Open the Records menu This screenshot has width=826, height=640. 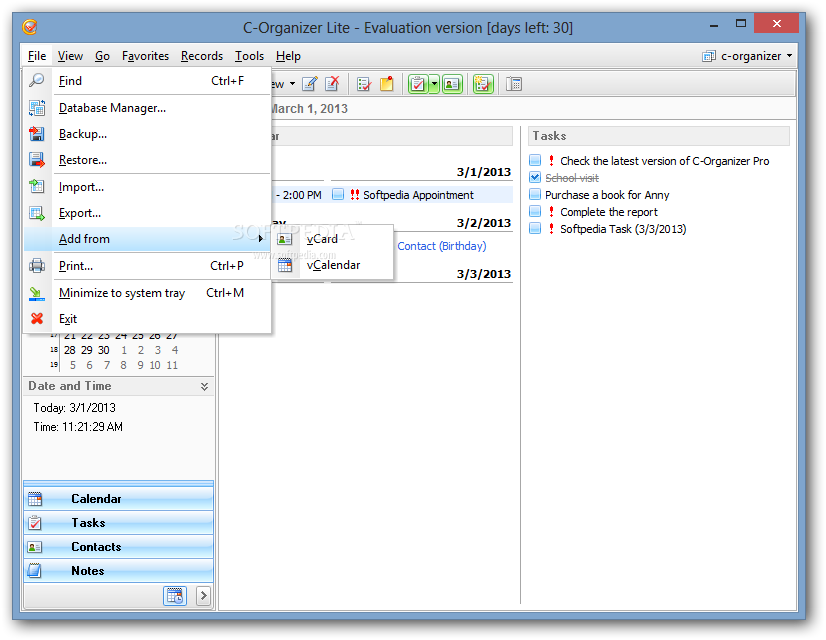[x=202, y=56]
